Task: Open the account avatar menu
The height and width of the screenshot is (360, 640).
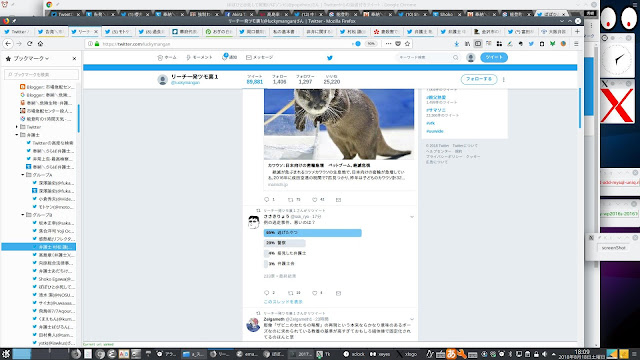Action: 471,58
